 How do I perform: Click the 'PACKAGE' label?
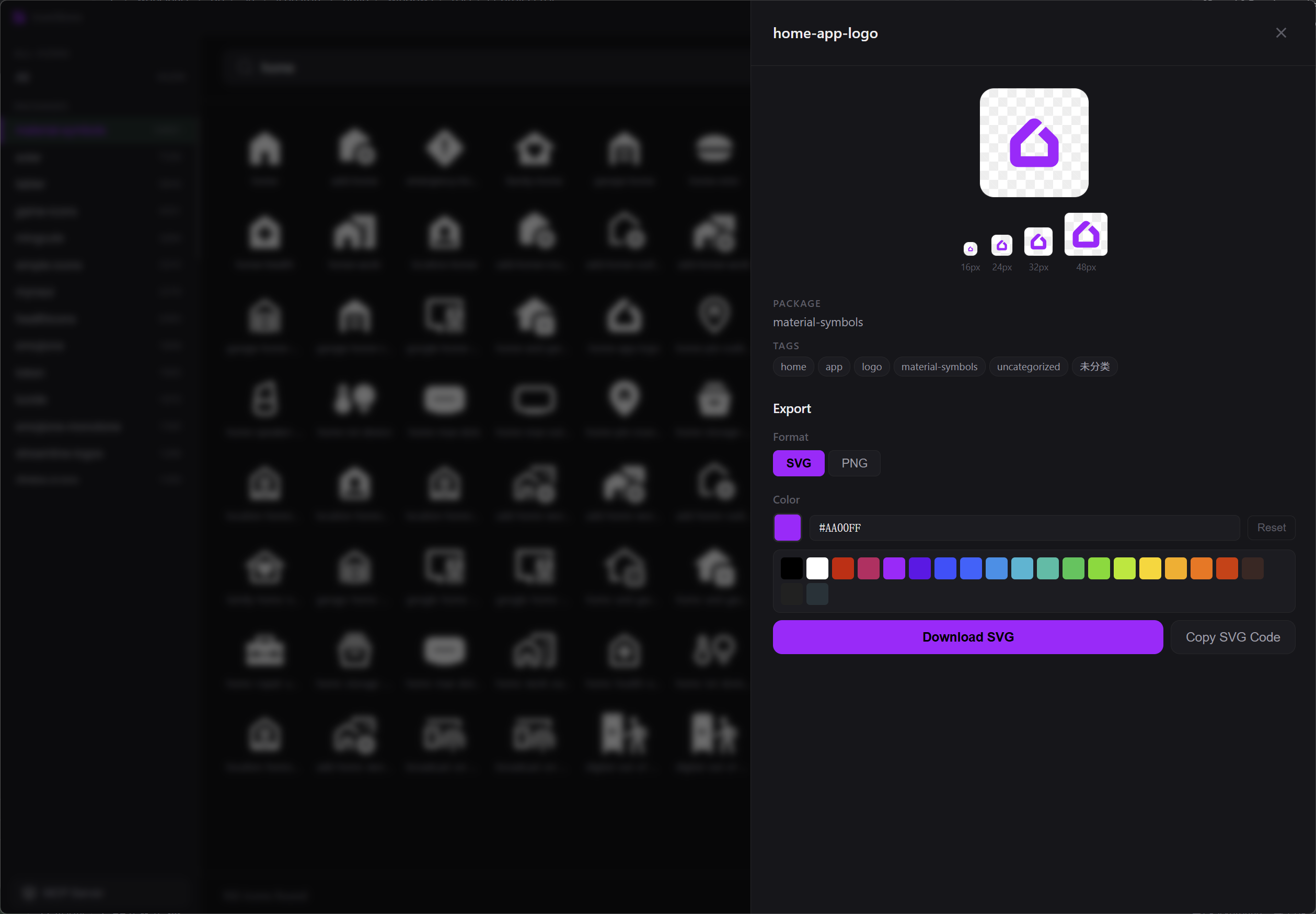tap(796, 303)
